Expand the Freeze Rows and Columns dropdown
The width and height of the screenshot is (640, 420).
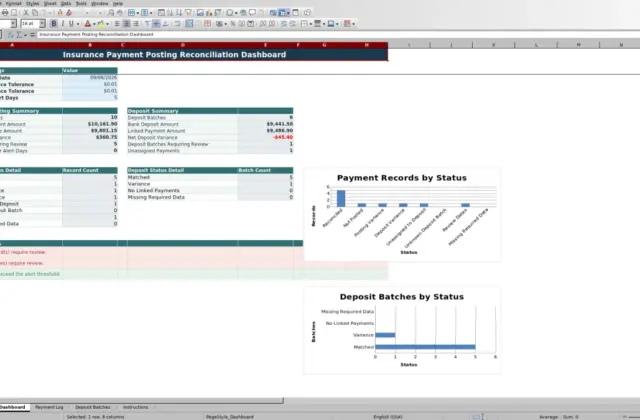point(288,13)
